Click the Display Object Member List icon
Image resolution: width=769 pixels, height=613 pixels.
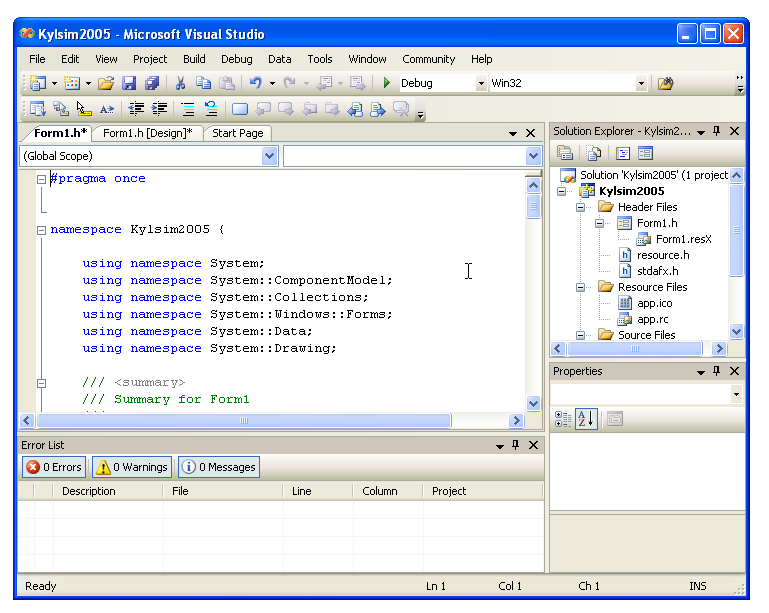(37, 108)
